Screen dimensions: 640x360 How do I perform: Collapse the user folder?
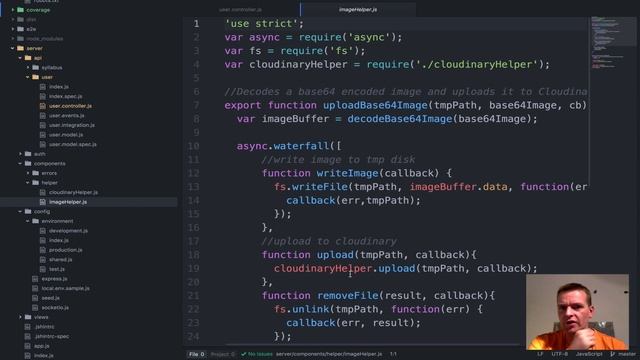(x=28, y=77)
